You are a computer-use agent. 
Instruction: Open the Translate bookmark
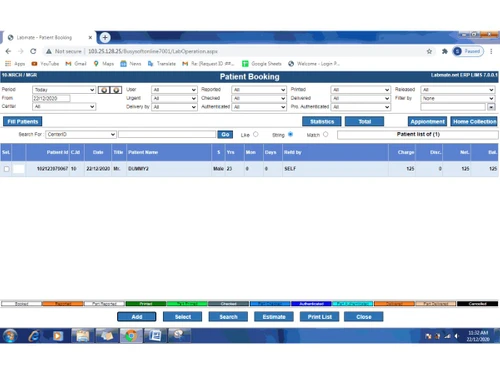tap(162, 64)
